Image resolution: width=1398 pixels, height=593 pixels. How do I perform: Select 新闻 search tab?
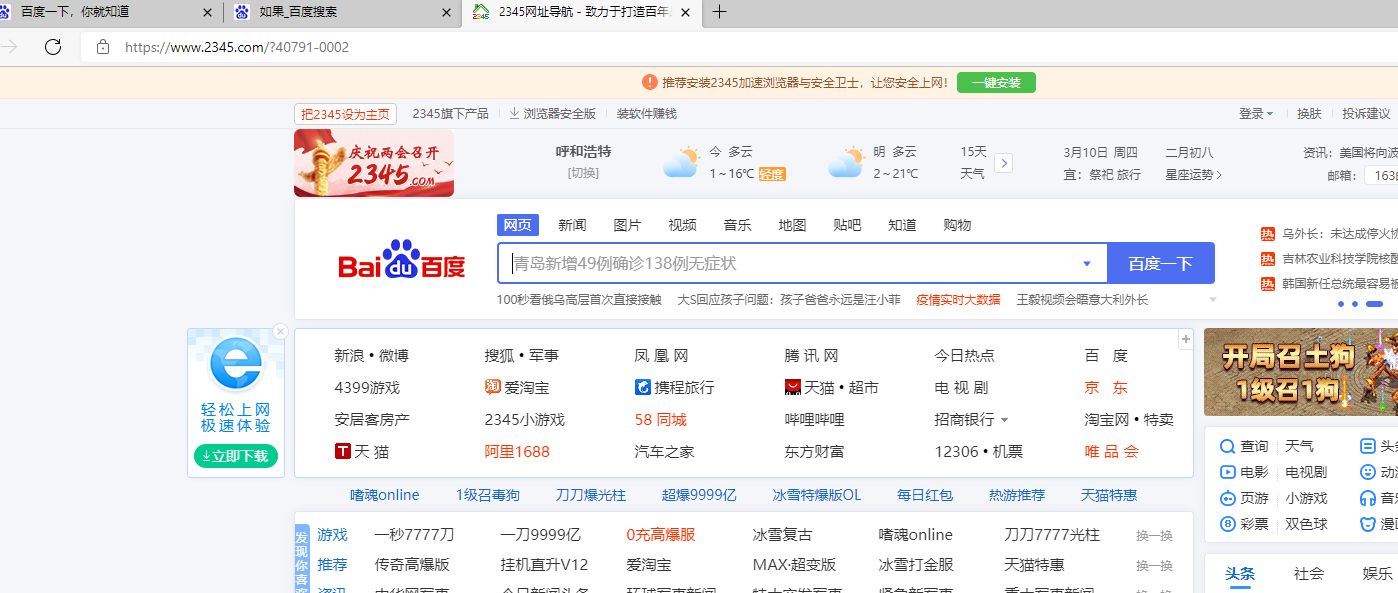tap(572, 225)
